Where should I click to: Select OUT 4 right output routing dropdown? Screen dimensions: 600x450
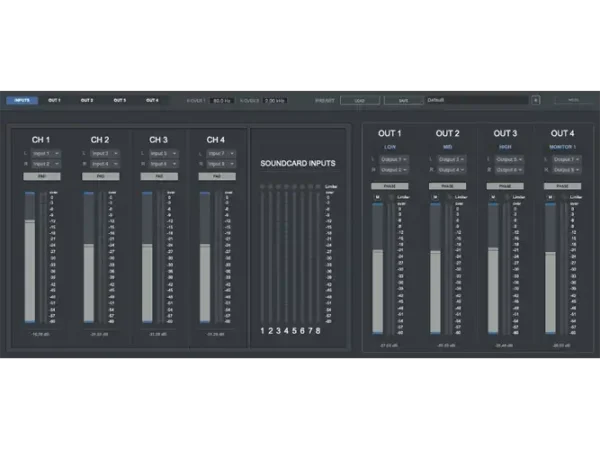(x=566, y=170)
